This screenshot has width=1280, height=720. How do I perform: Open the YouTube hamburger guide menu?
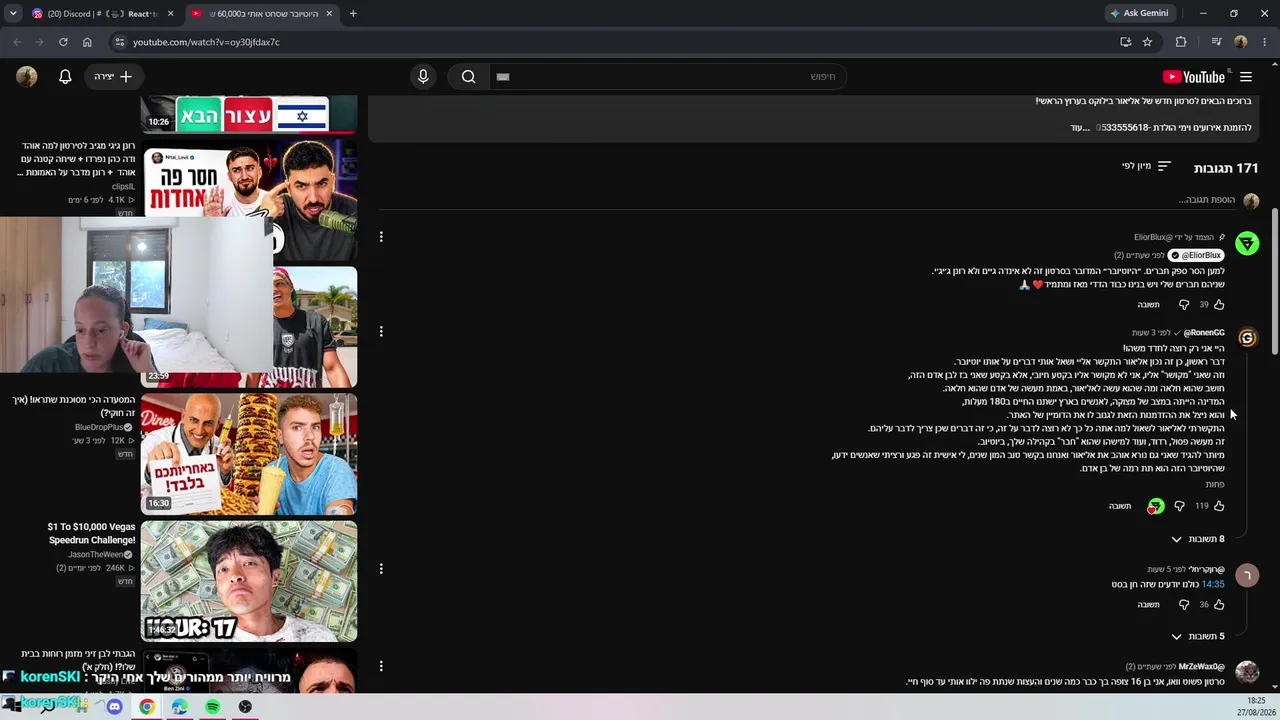pos(1246,77)
